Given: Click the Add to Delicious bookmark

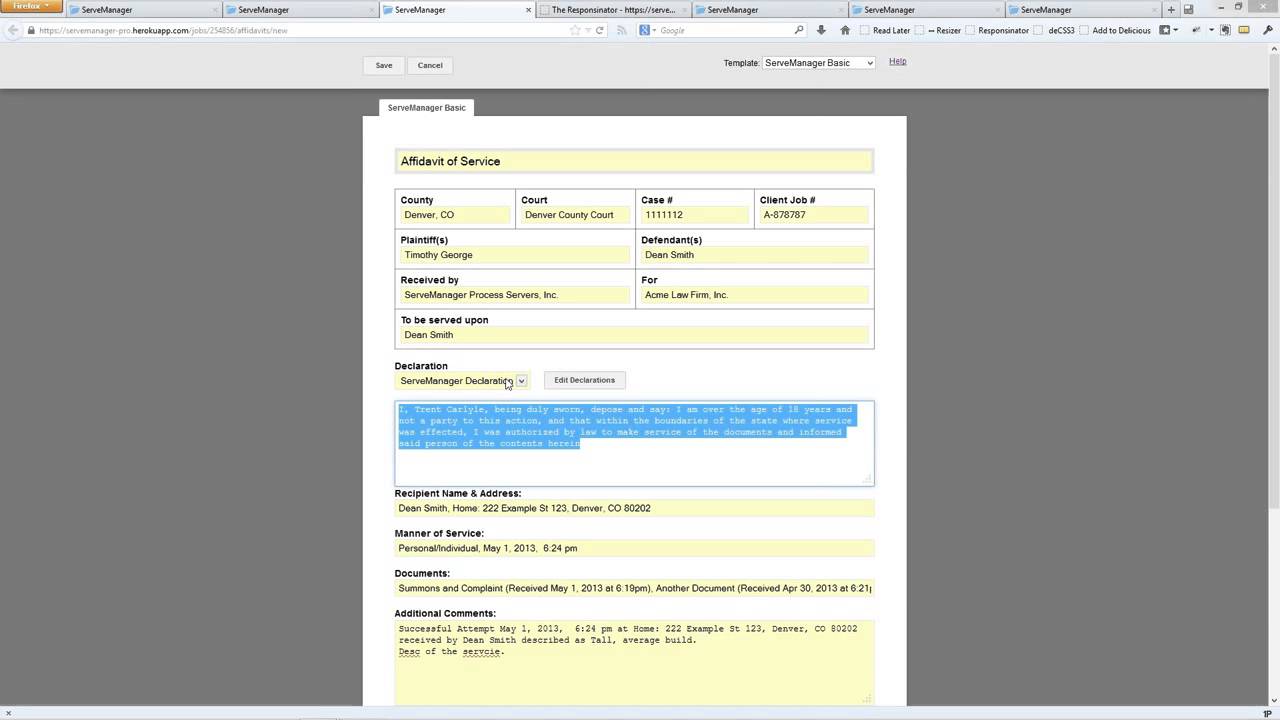Looking at the screenshot, I should pyautogui.click(x=1115, y=30).
